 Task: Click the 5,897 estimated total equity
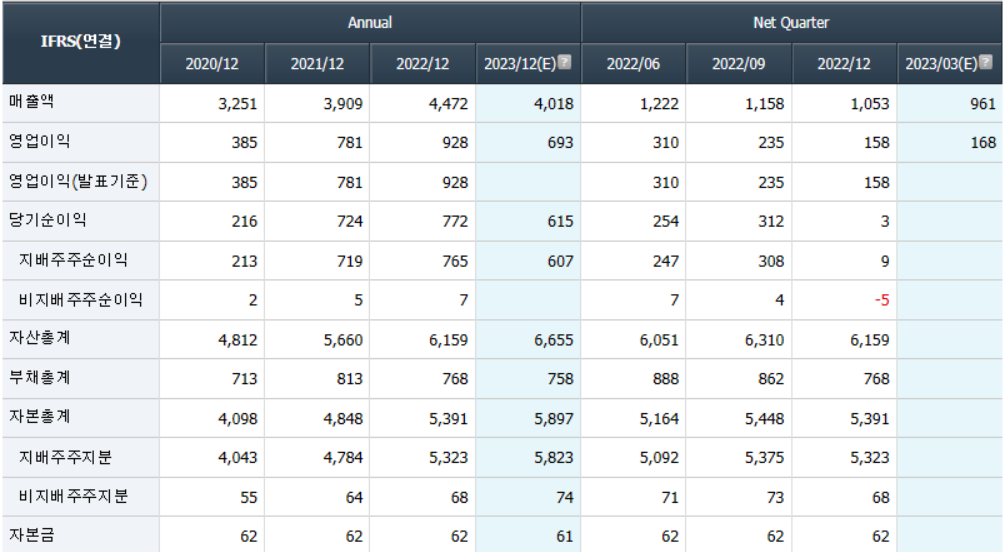(554, 418)
